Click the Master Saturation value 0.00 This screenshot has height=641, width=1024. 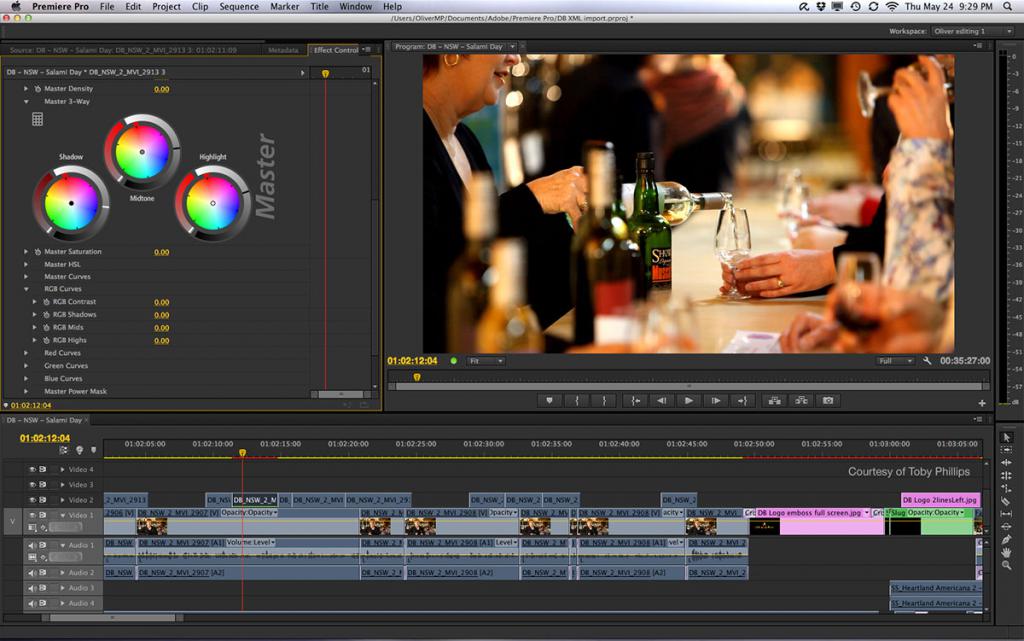(161, 252)
